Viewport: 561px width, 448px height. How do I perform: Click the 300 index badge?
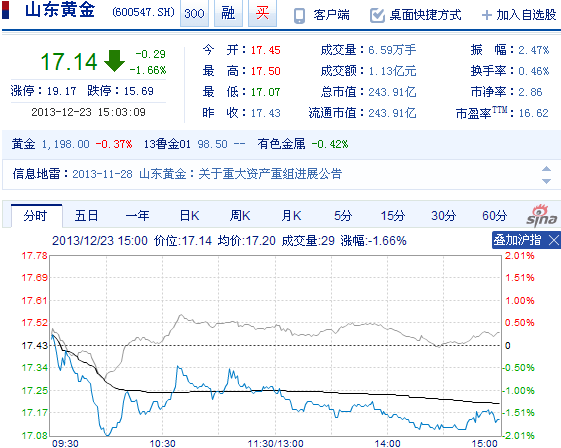[x=194, y=13]
